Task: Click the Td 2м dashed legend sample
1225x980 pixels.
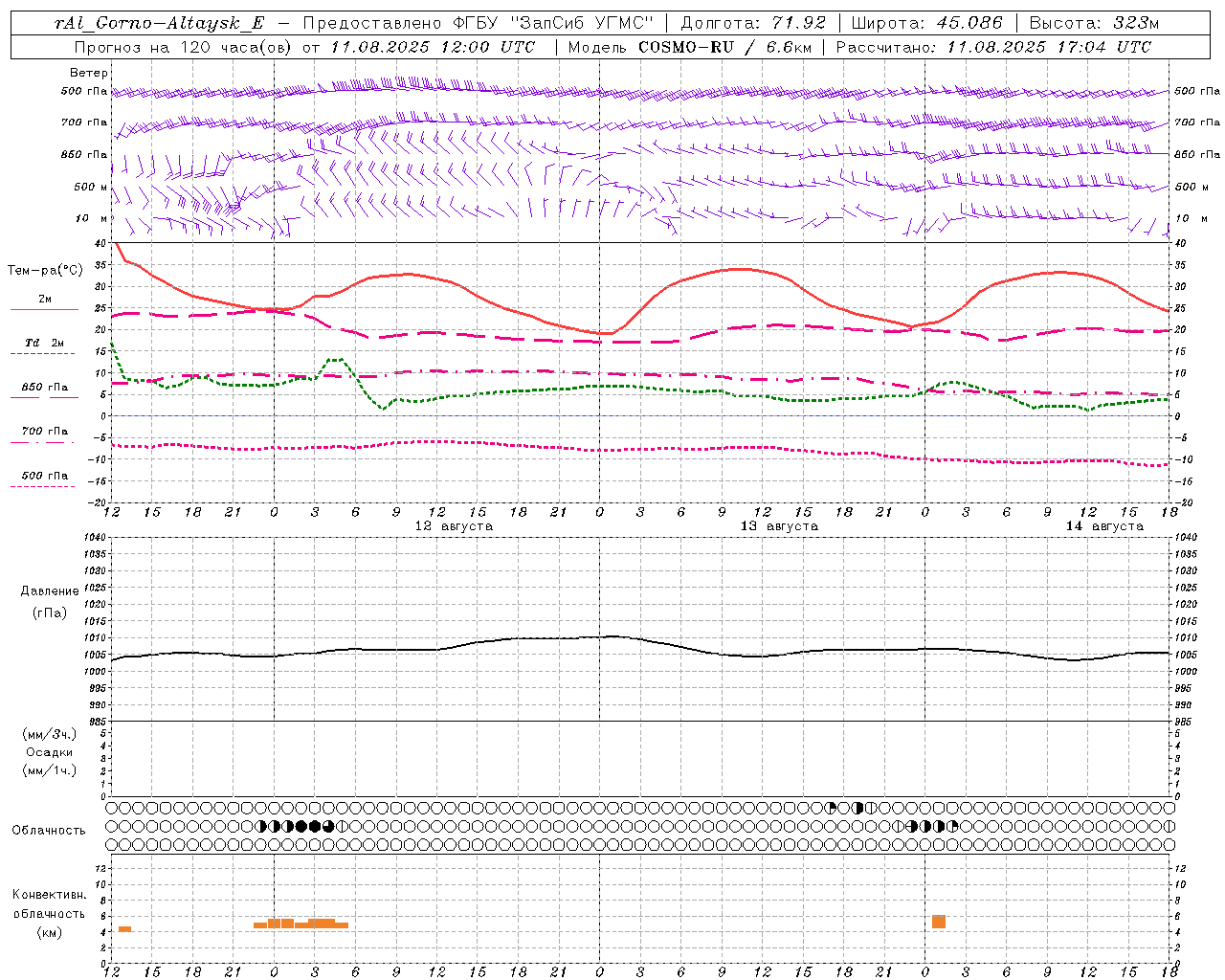Action: pos(42,354)
